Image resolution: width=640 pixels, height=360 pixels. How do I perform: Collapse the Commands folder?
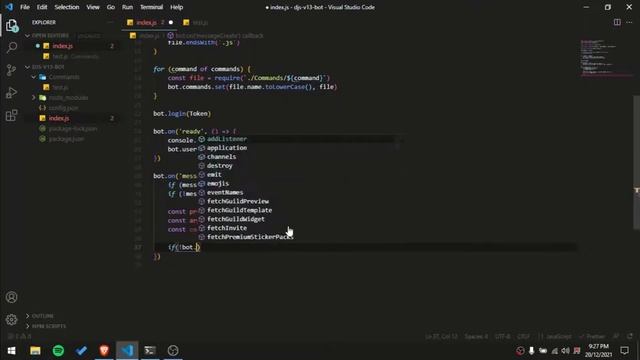tap(33, 77)
